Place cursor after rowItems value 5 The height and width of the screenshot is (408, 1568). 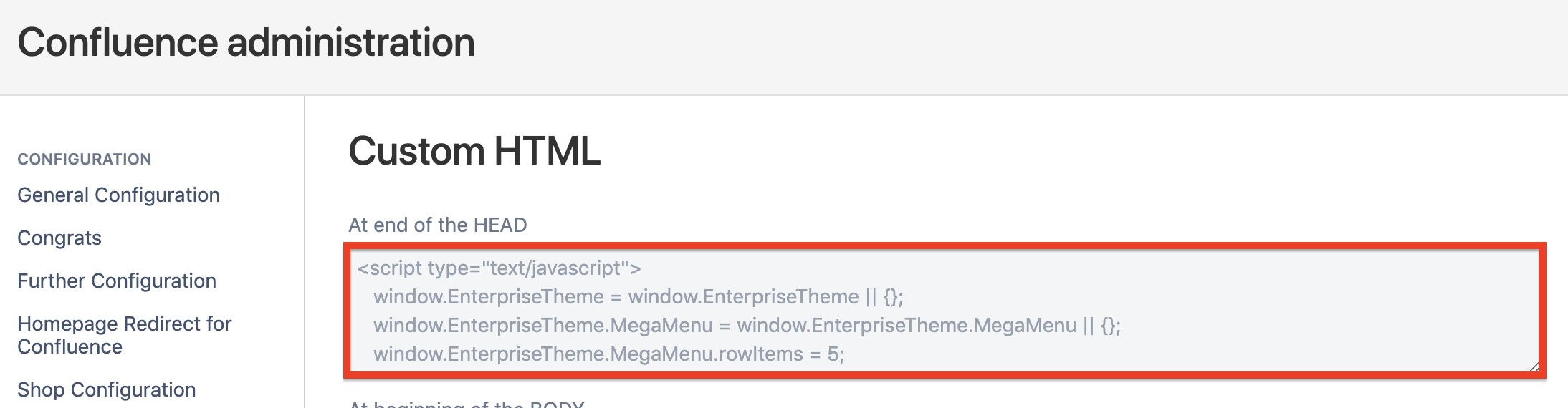(846, 354)
